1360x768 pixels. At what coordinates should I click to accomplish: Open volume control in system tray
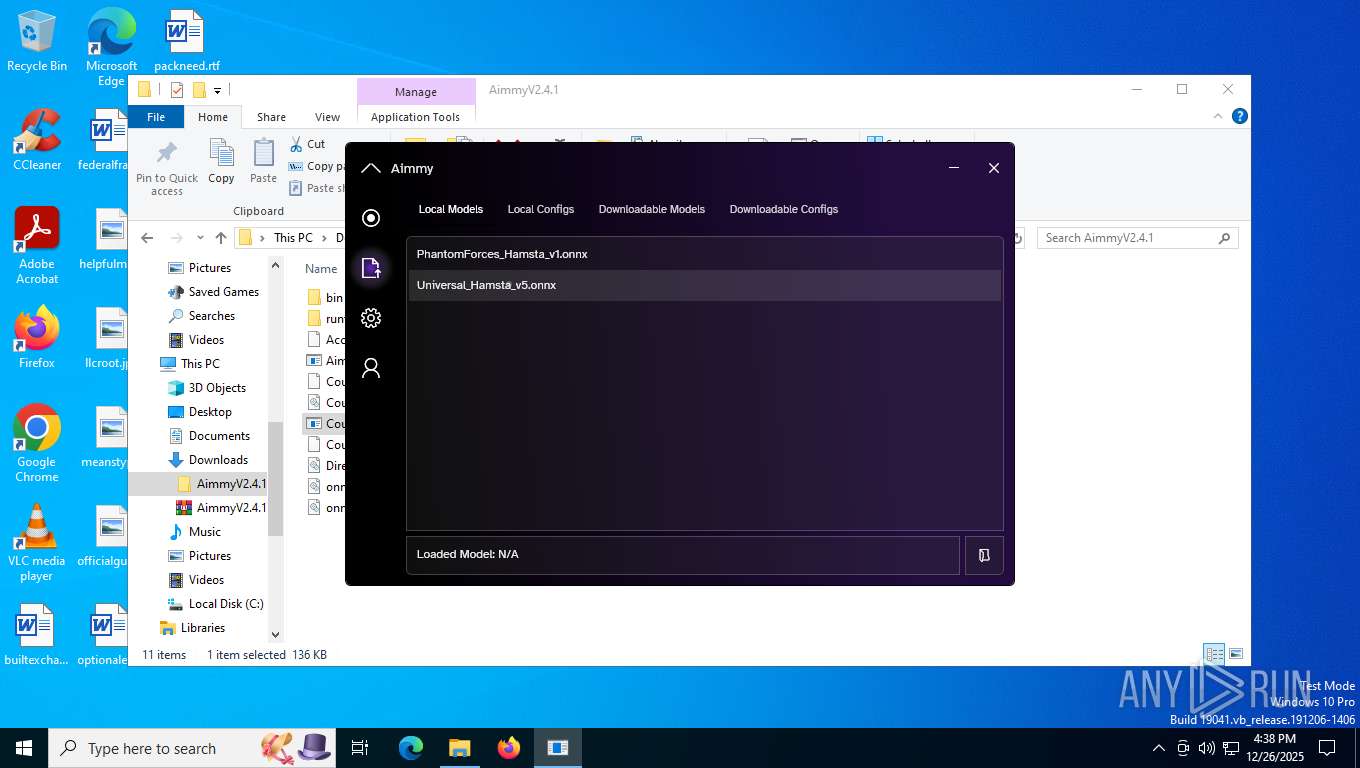pyautogui.click(x=1206, y=748)
